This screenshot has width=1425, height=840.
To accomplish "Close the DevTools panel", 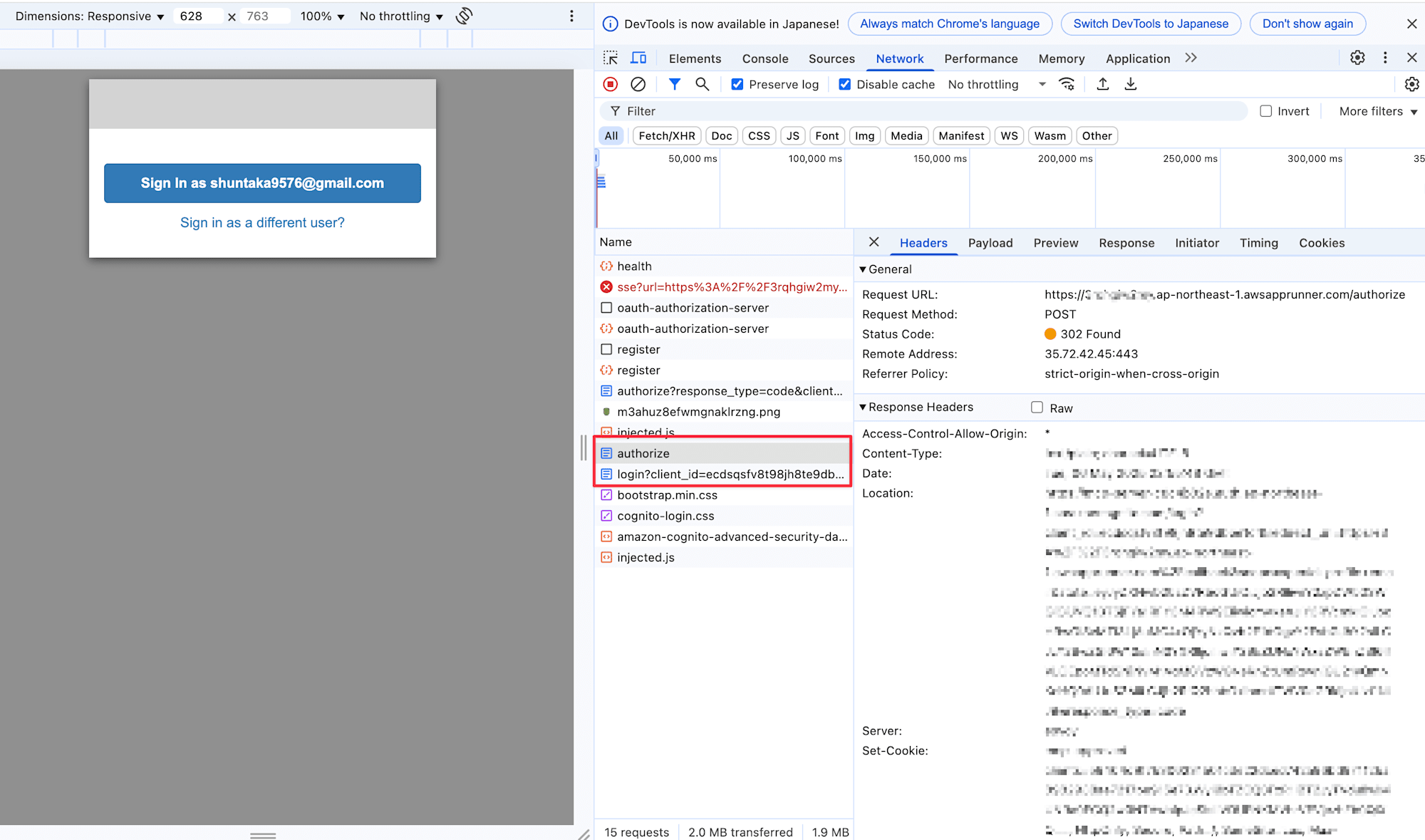I will 1411,58.
